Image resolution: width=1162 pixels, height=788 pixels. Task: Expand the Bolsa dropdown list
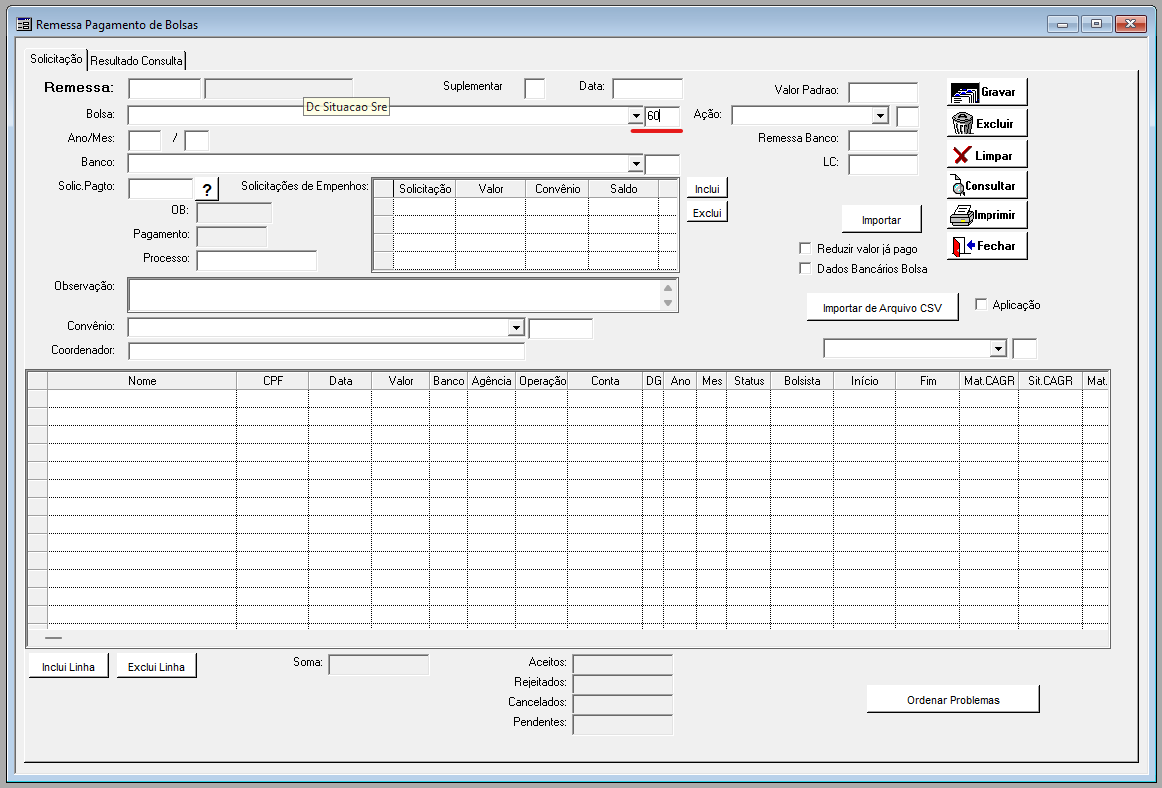pos(636,116)
